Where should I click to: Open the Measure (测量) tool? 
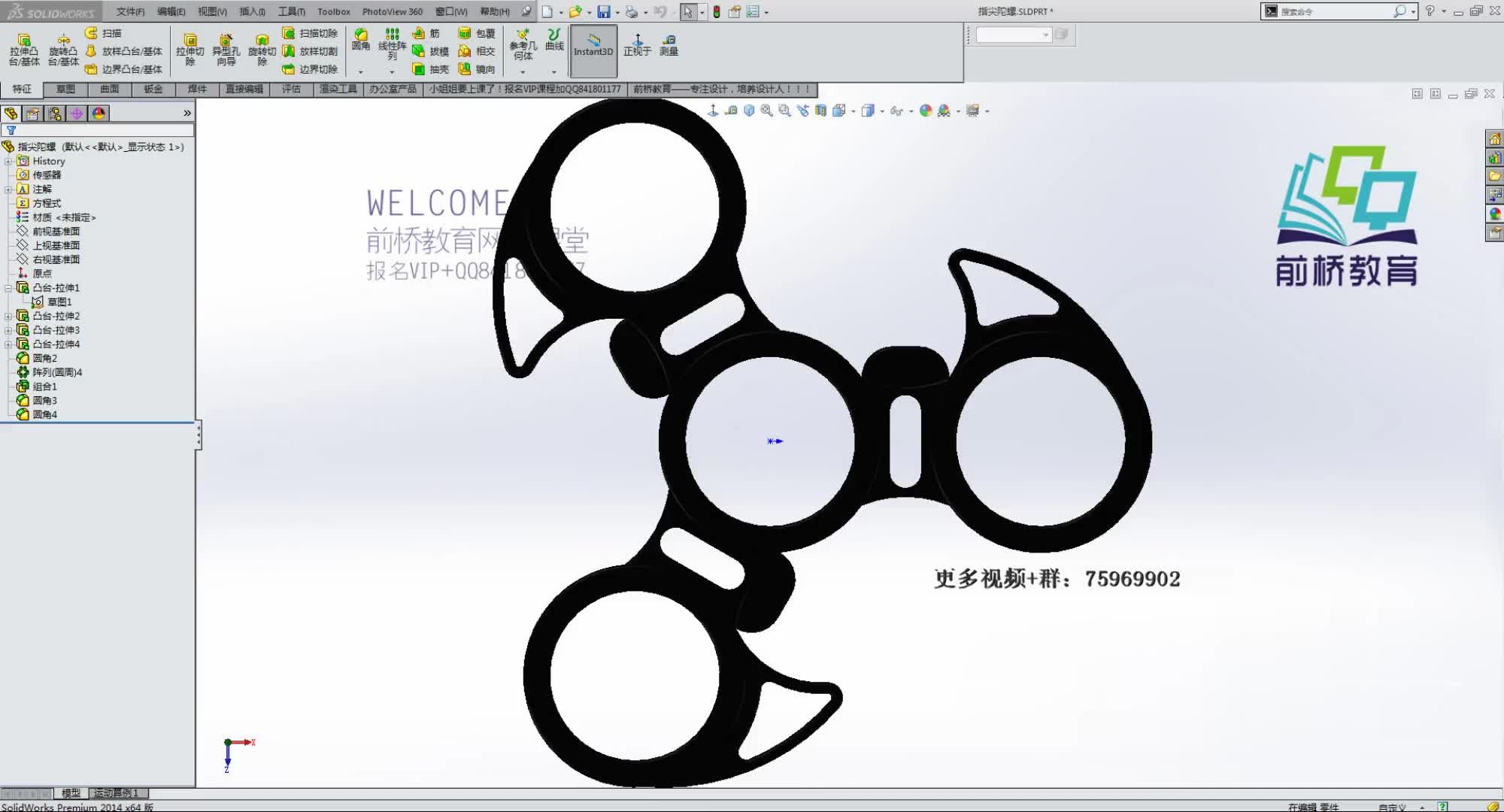(669, 44)
